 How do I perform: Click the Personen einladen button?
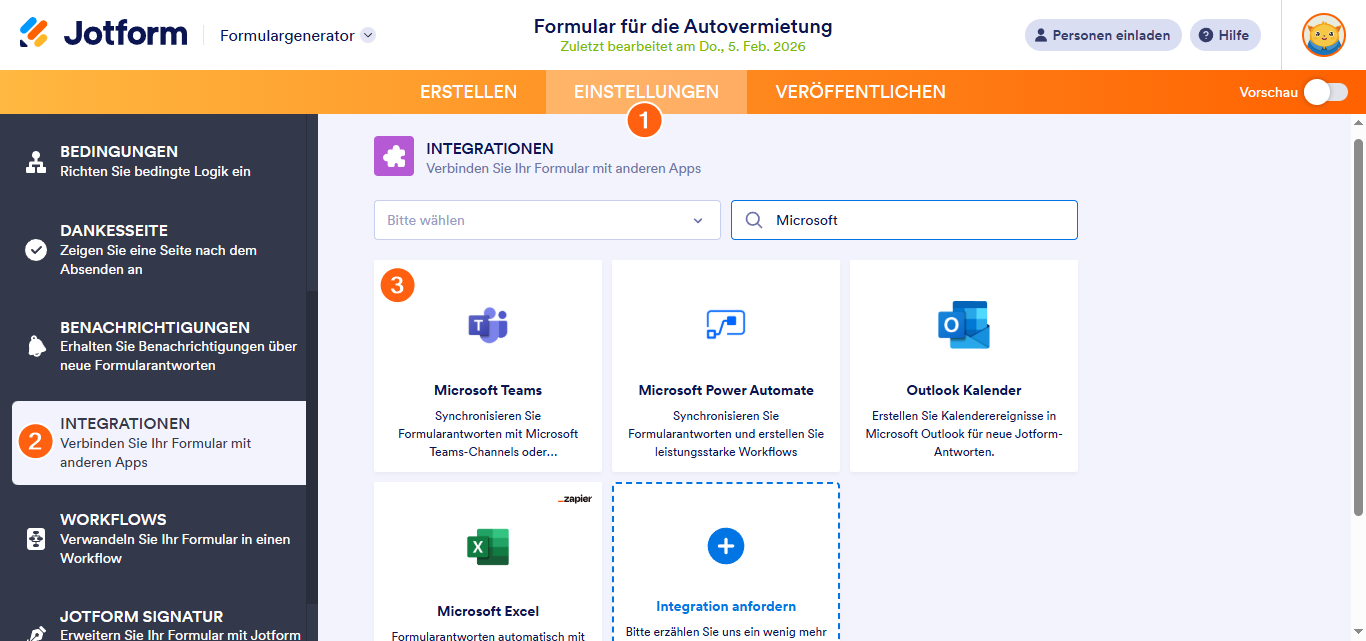point(1102,34)
